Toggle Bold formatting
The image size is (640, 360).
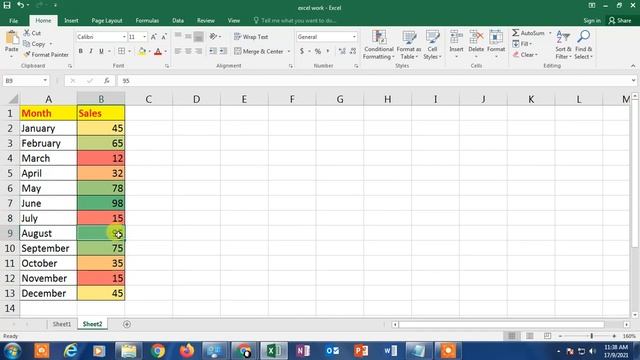(80, 51)
